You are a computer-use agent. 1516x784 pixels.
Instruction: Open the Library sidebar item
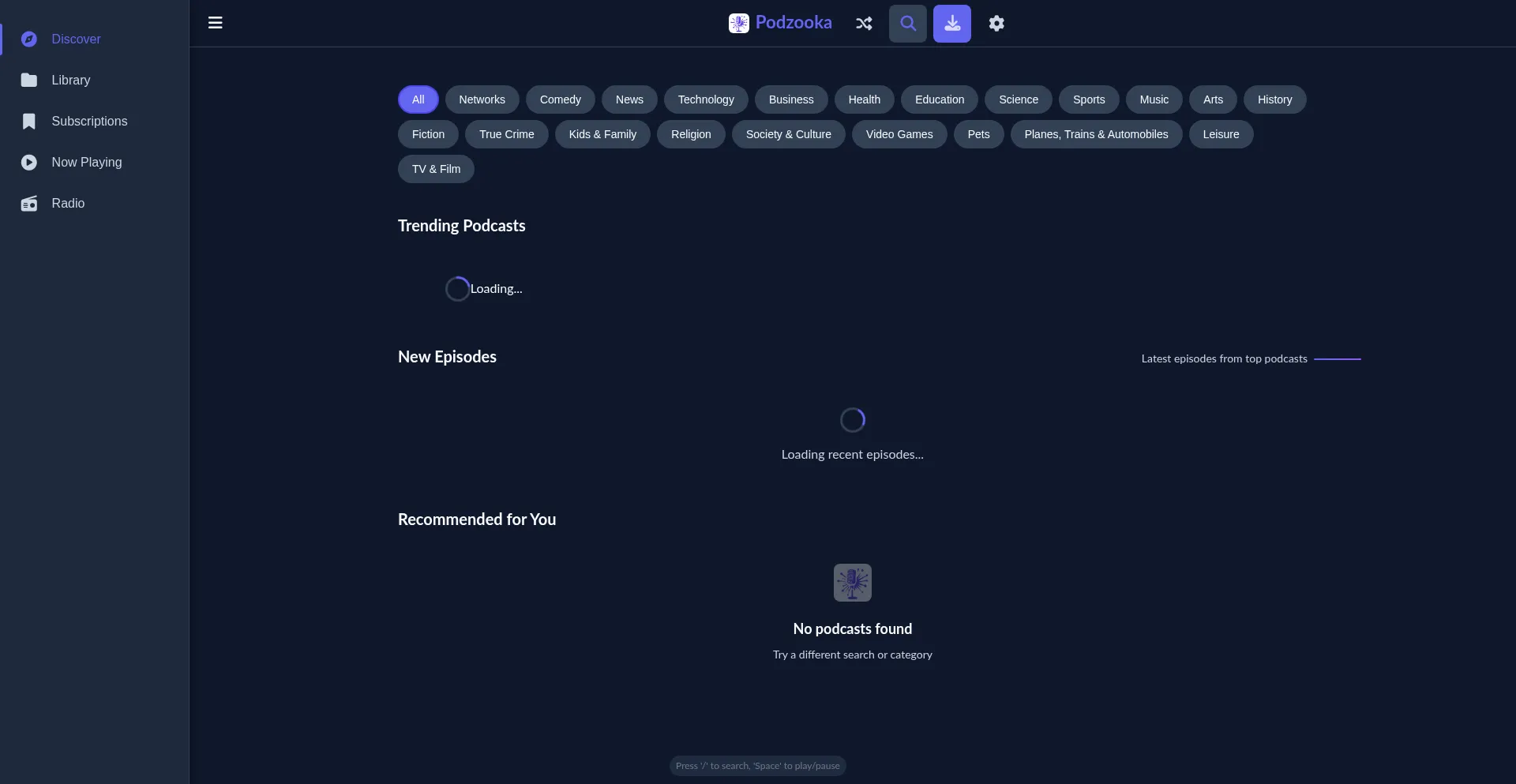[70, 81]
